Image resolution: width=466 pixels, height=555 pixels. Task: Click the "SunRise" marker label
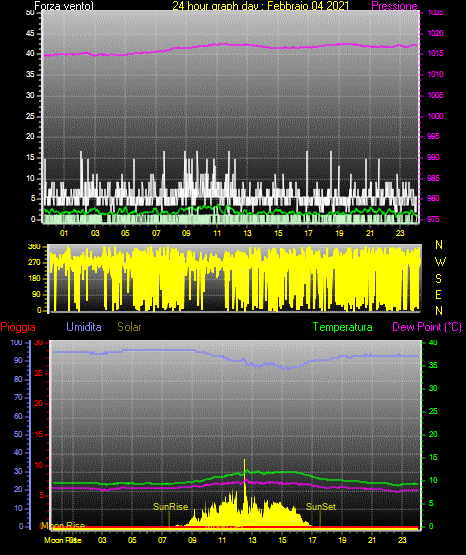pyautogui.click(x=171, y=507)
